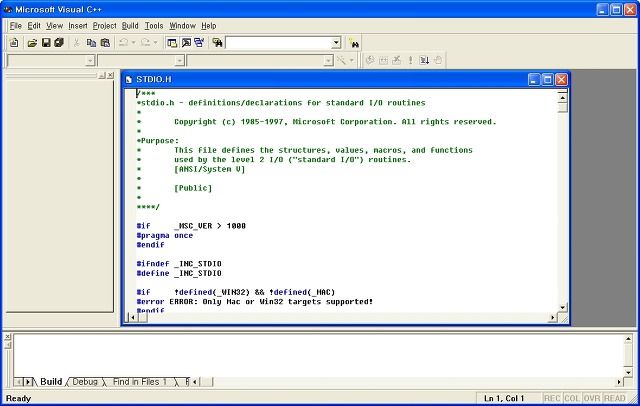
Task: Click the Execute Program exclamation icon
Action: click(x=410, y=60)
